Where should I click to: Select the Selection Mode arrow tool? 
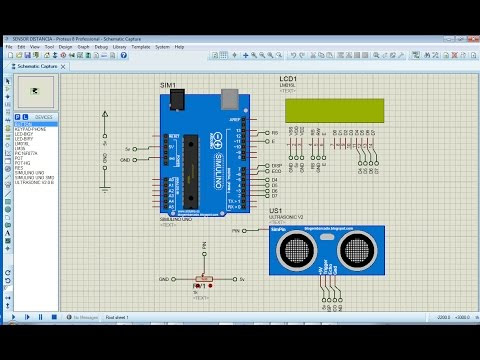[x=8, y=81]
